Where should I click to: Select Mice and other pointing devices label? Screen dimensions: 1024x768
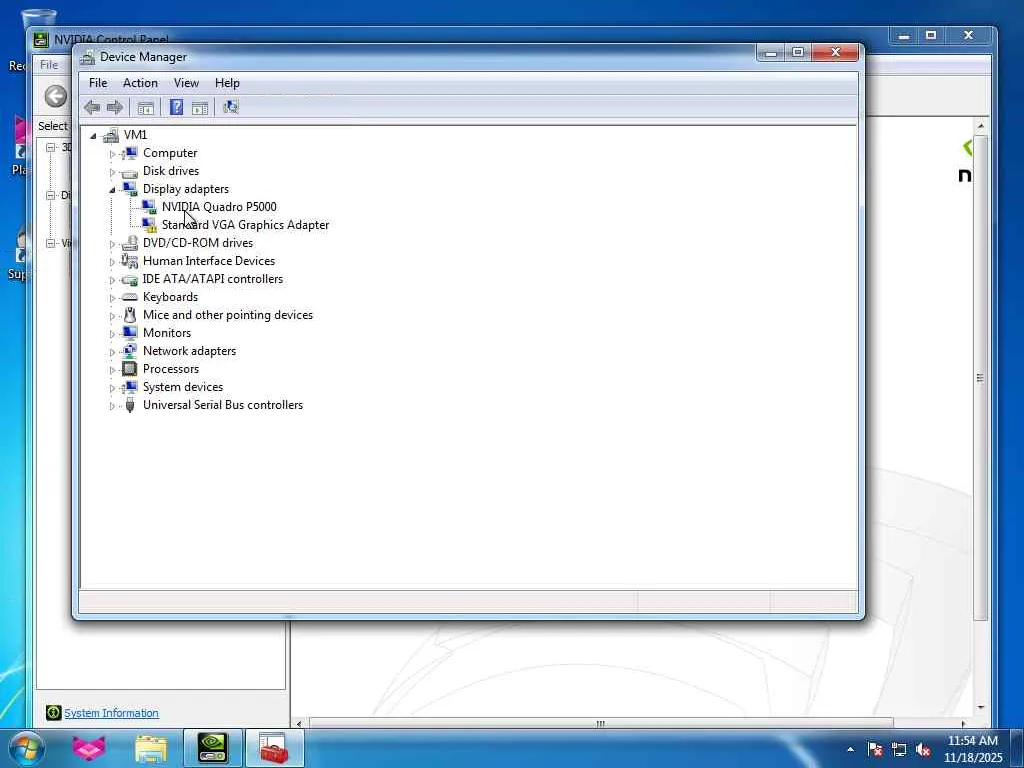[228, 315]
